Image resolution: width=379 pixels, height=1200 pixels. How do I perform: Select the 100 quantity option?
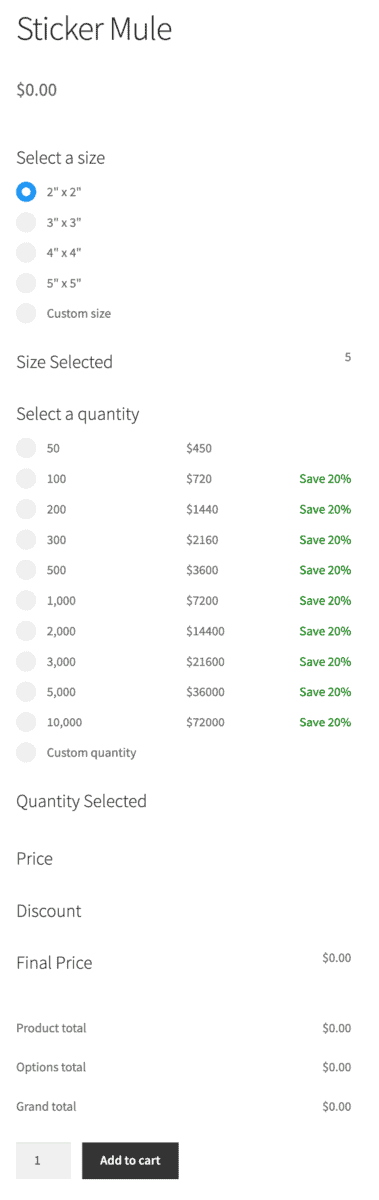coord(26,479)
